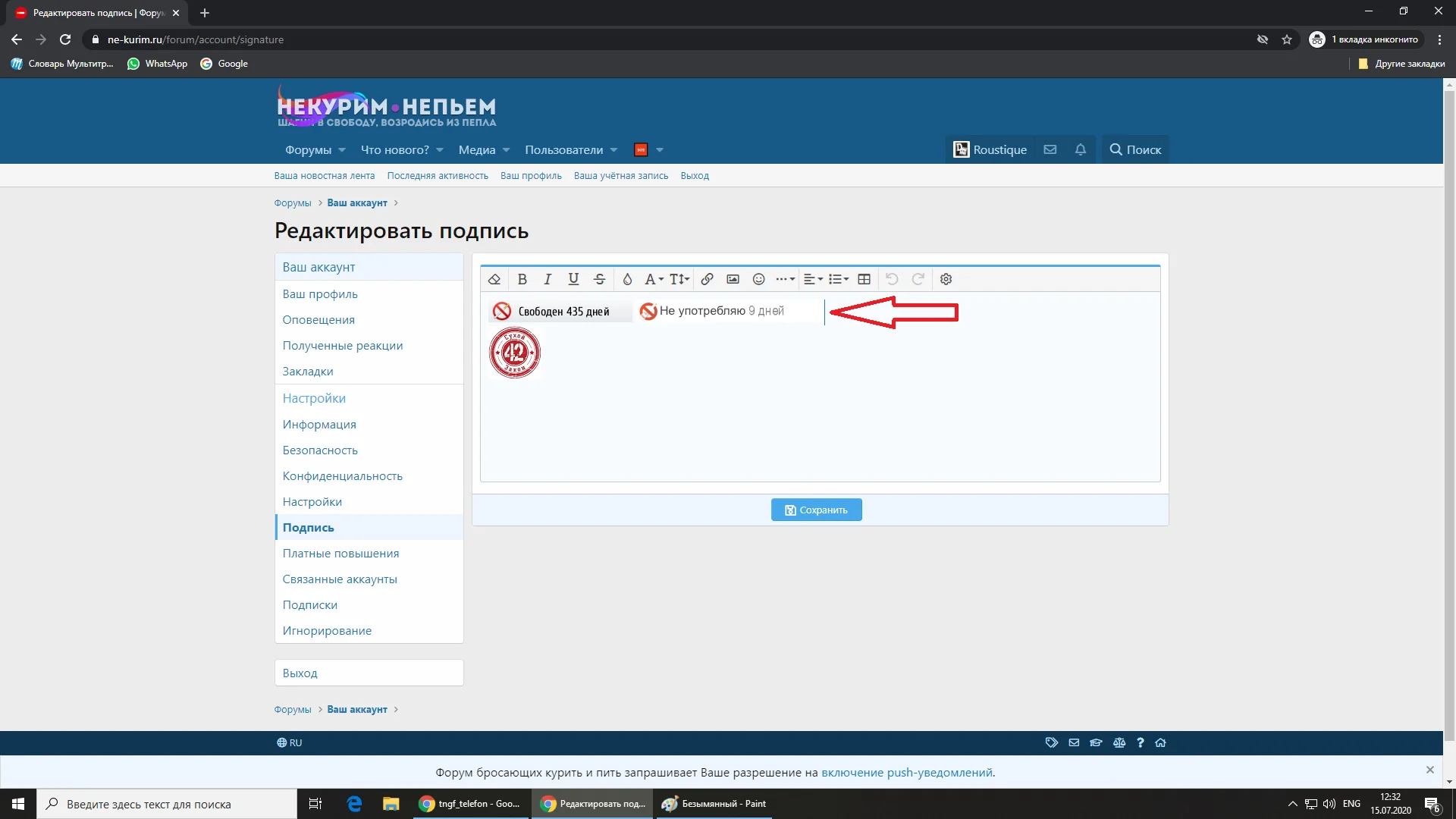Expand the font size dropdown
The image size is (1456, 819).
tap(679, 279)
